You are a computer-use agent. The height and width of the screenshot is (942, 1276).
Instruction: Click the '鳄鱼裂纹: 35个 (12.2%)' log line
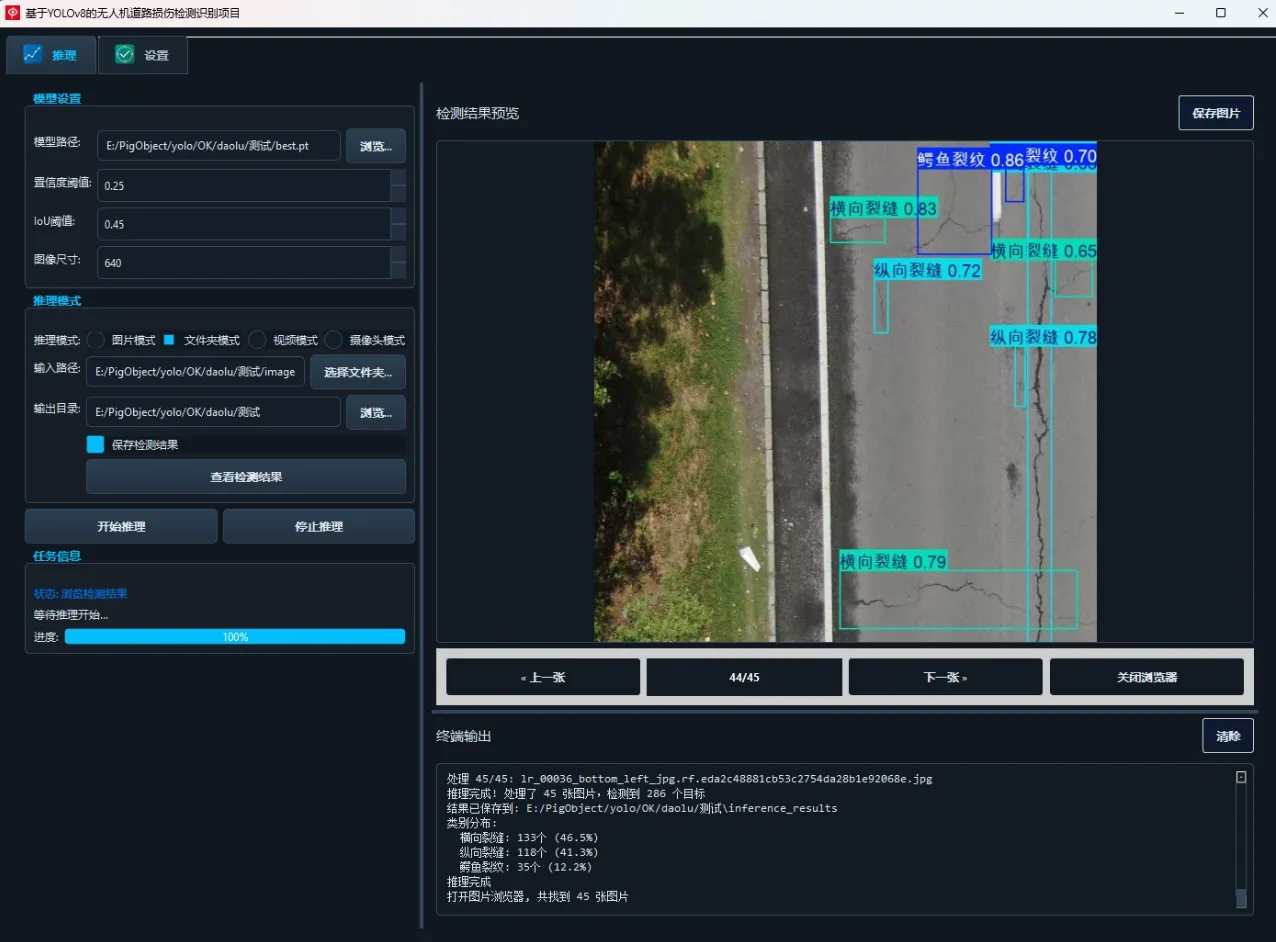(525, 867)
